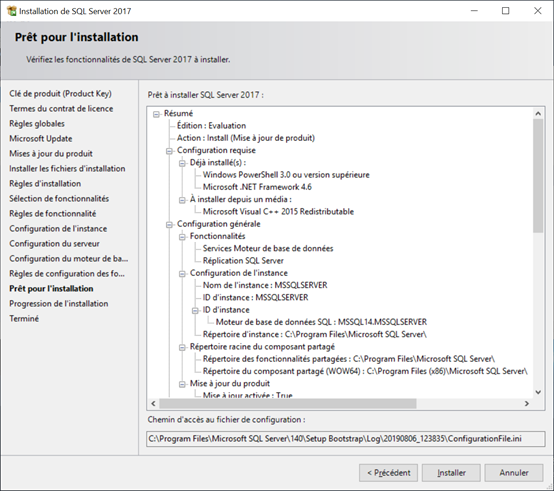554x491 pixels.
Task: Go back with the Précédent button
Action: [x=388, y=473]
